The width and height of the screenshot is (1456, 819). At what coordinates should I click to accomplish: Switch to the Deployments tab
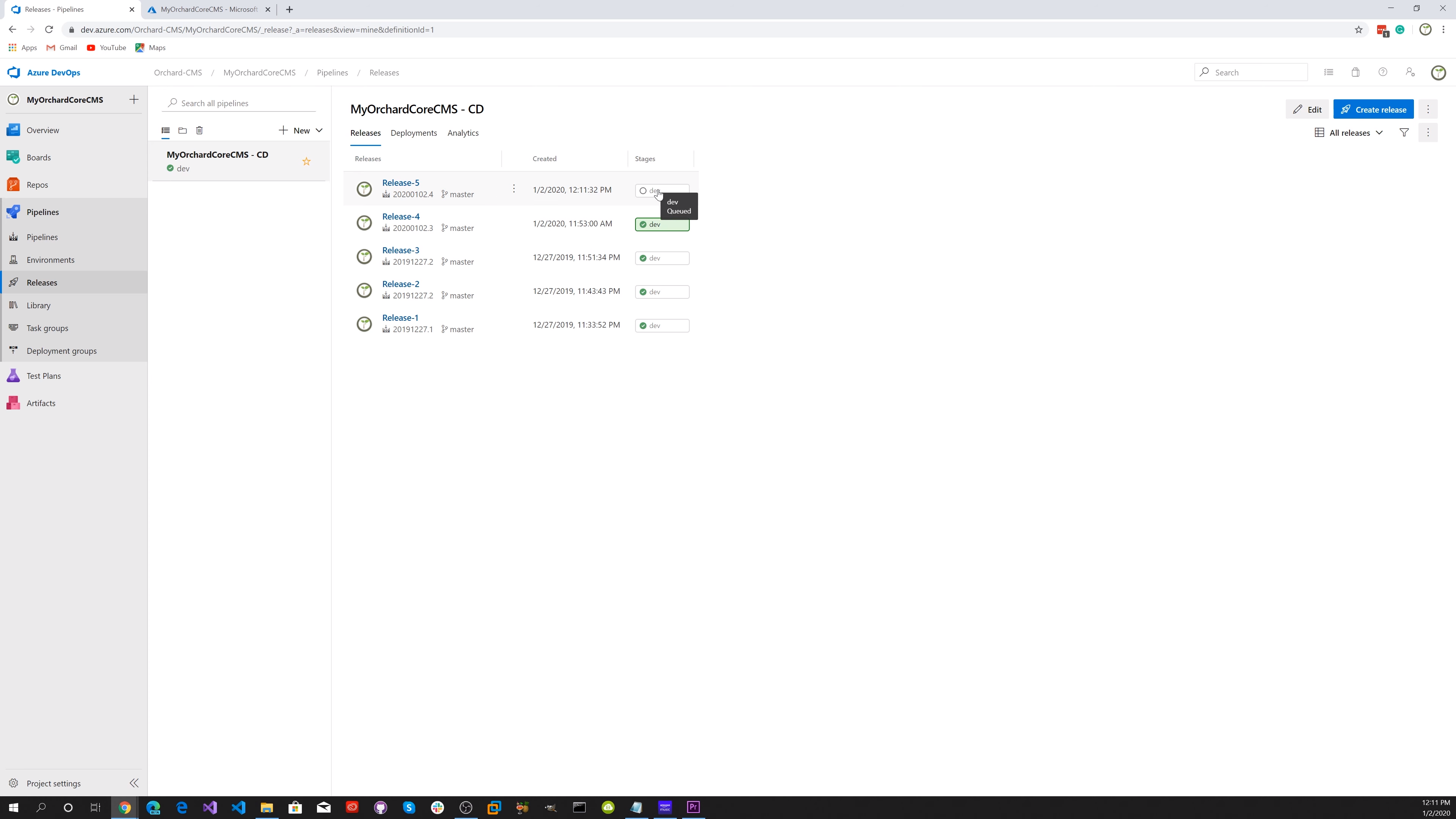(414, 133)
